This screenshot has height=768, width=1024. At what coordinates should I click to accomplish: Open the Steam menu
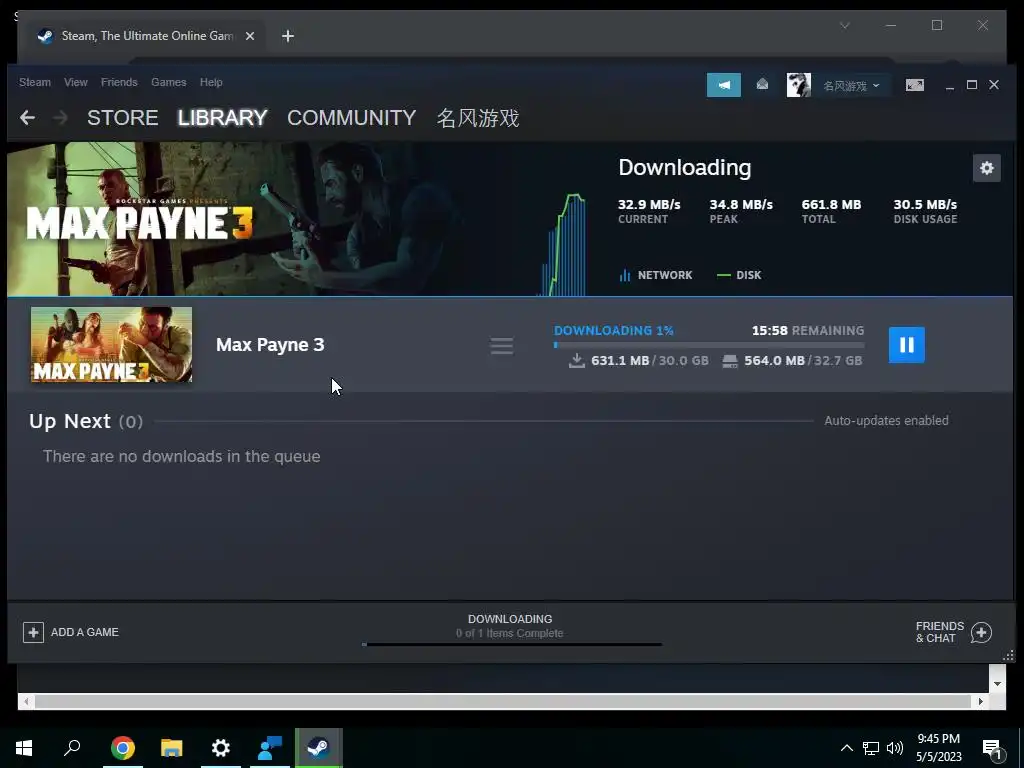35,82
